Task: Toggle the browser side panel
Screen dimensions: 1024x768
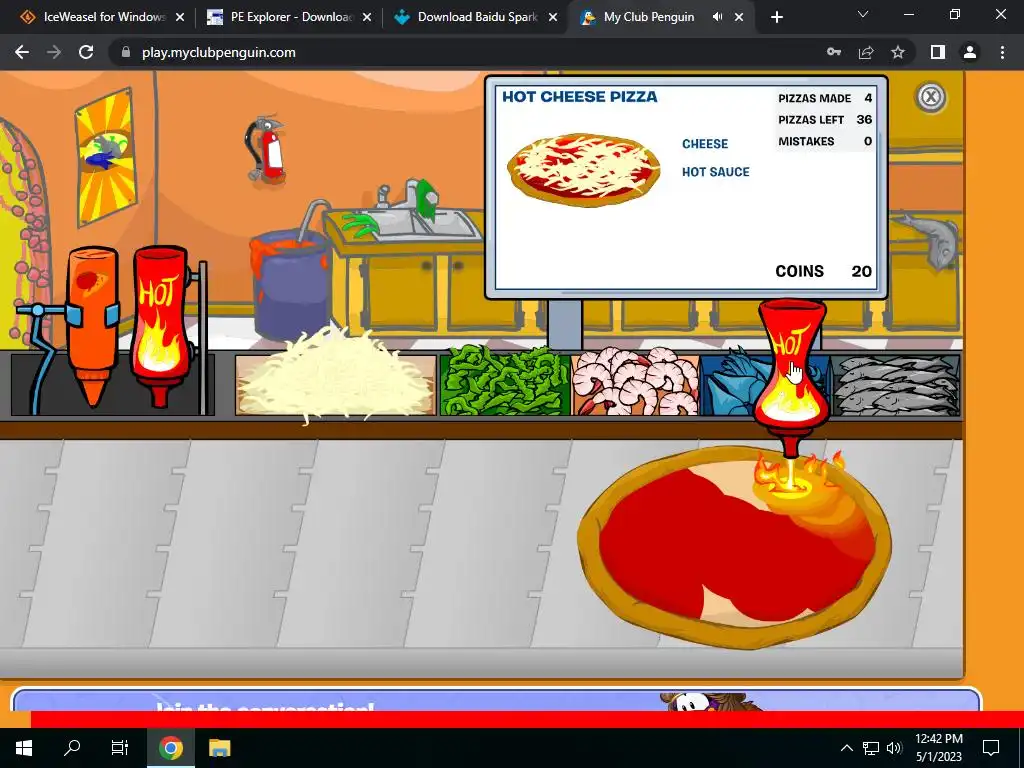Action: [x=938, y=52]
